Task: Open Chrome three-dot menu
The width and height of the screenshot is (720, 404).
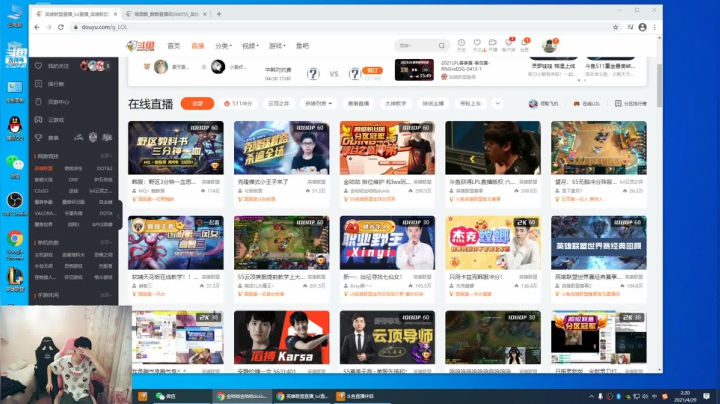Action: point(654,27)
